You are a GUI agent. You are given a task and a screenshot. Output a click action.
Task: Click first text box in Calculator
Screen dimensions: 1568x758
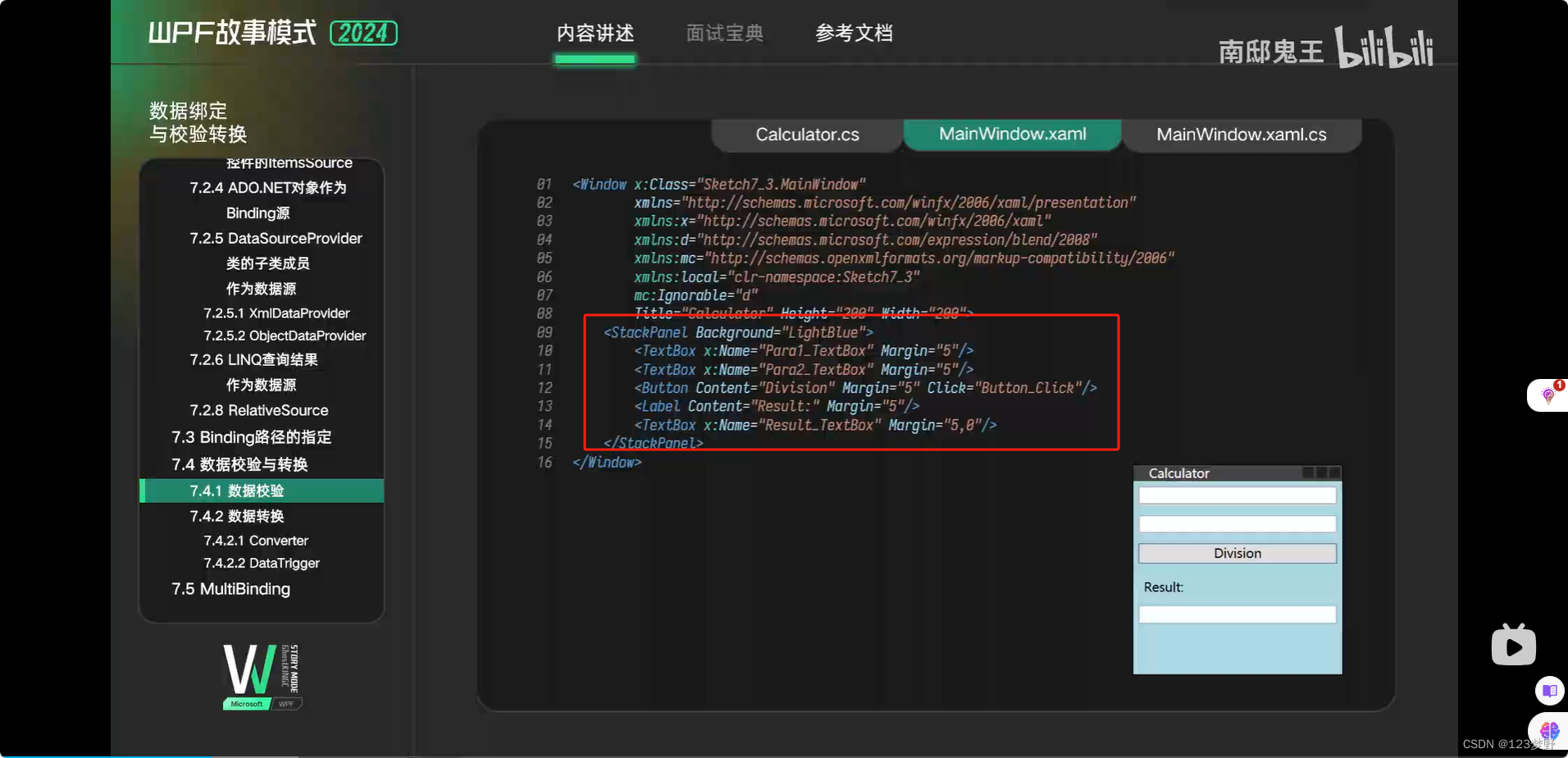tap(1238, 495)
